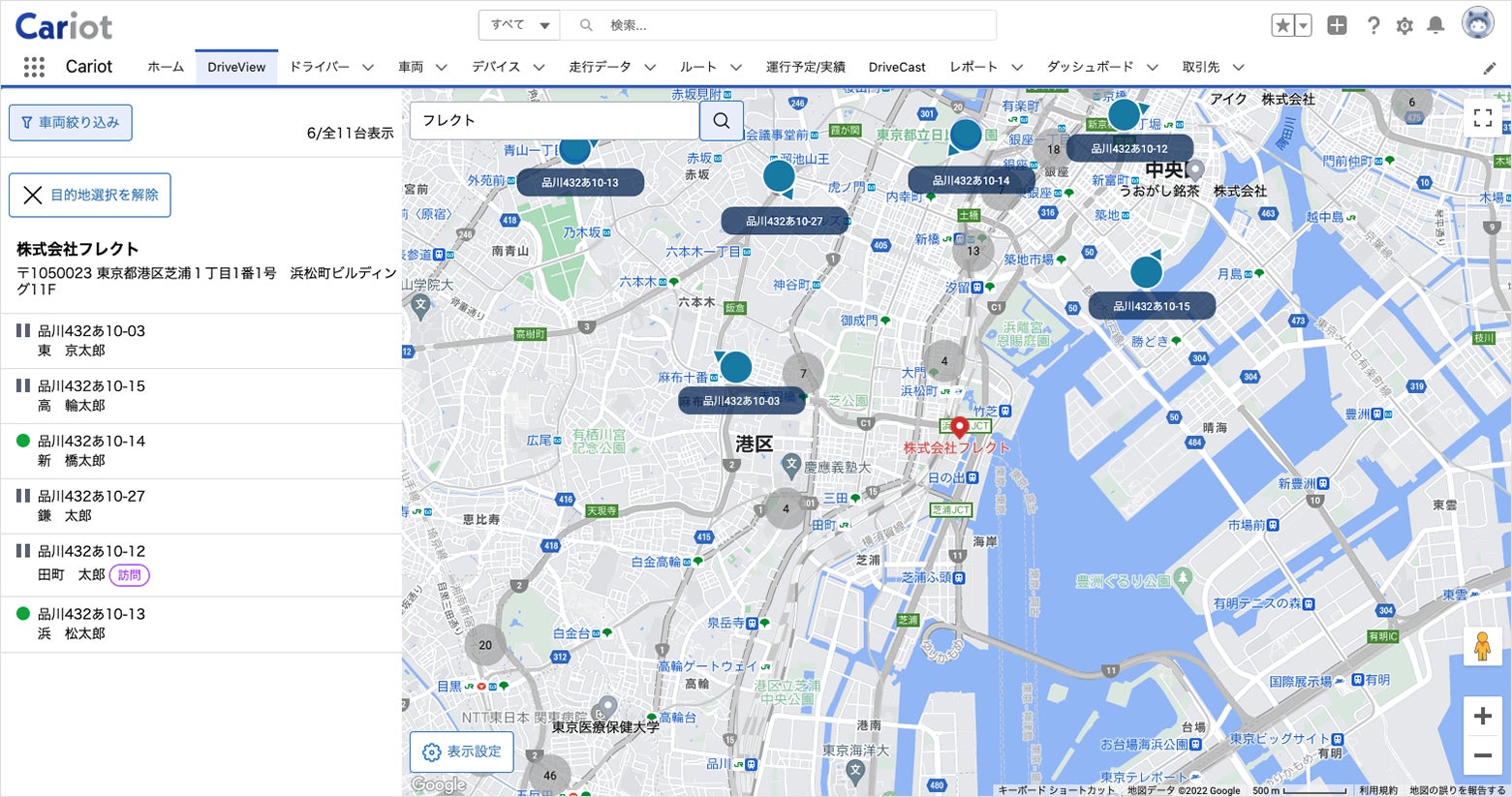Viewport: 1512px width, 797px height.
Task: Select vehicle row 品川432あ10-03 東 京太郎
Action: [201, 341]
